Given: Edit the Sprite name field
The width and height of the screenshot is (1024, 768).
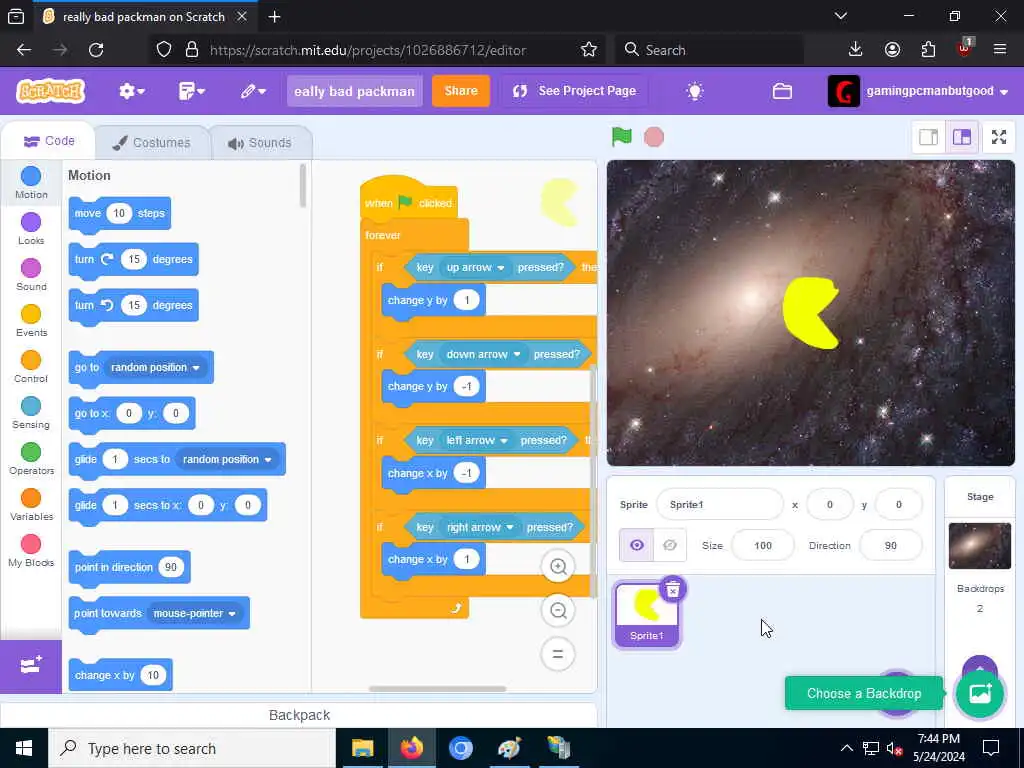Looking at the screenshot, I should [x=719, y=504].
